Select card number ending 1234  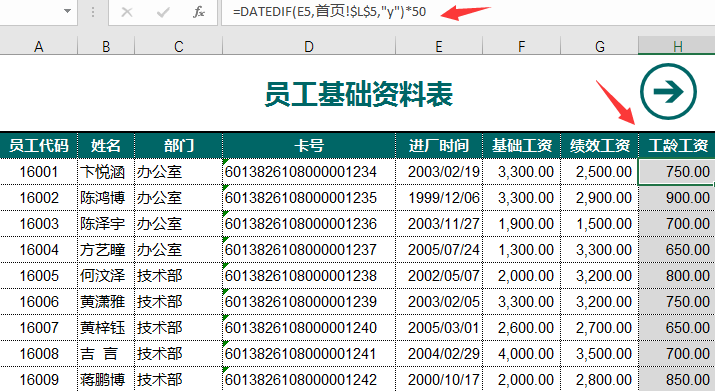(x=309, y=172)
